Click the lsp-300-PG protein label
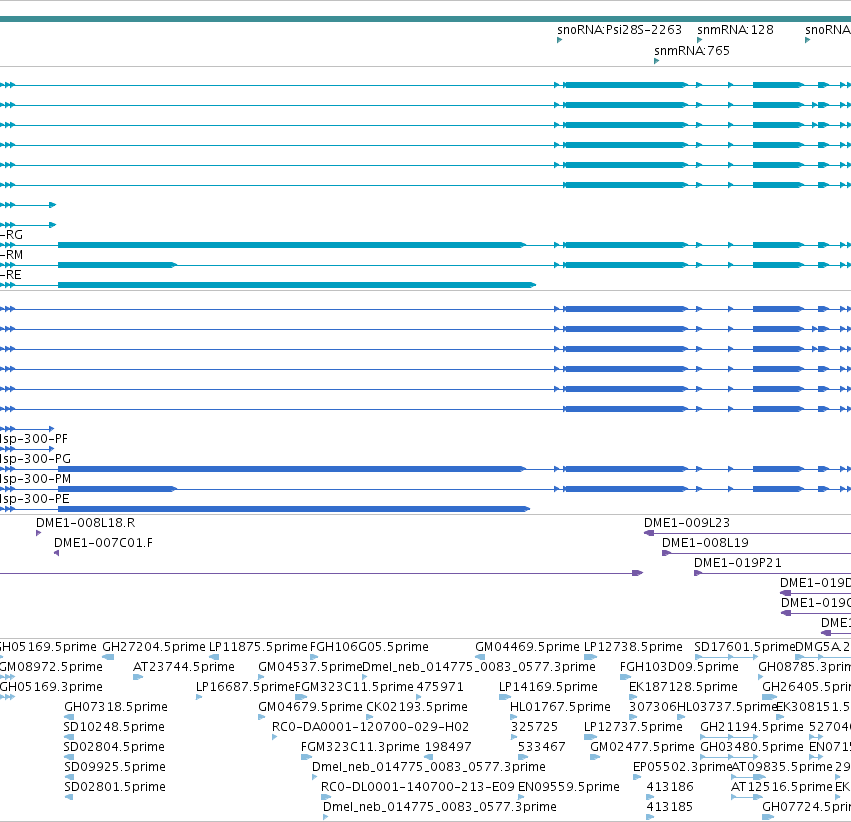Image resolution: width=851 pixels, height=822 pixels. (x=35, y=459)
